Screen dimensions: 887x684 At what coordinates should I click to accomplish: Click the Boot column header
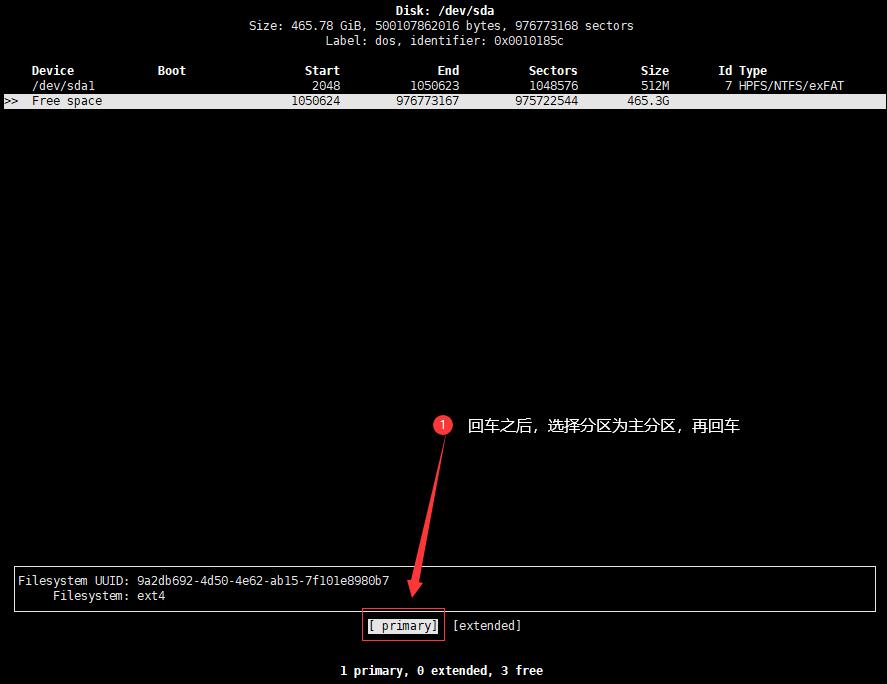[171, 70]
